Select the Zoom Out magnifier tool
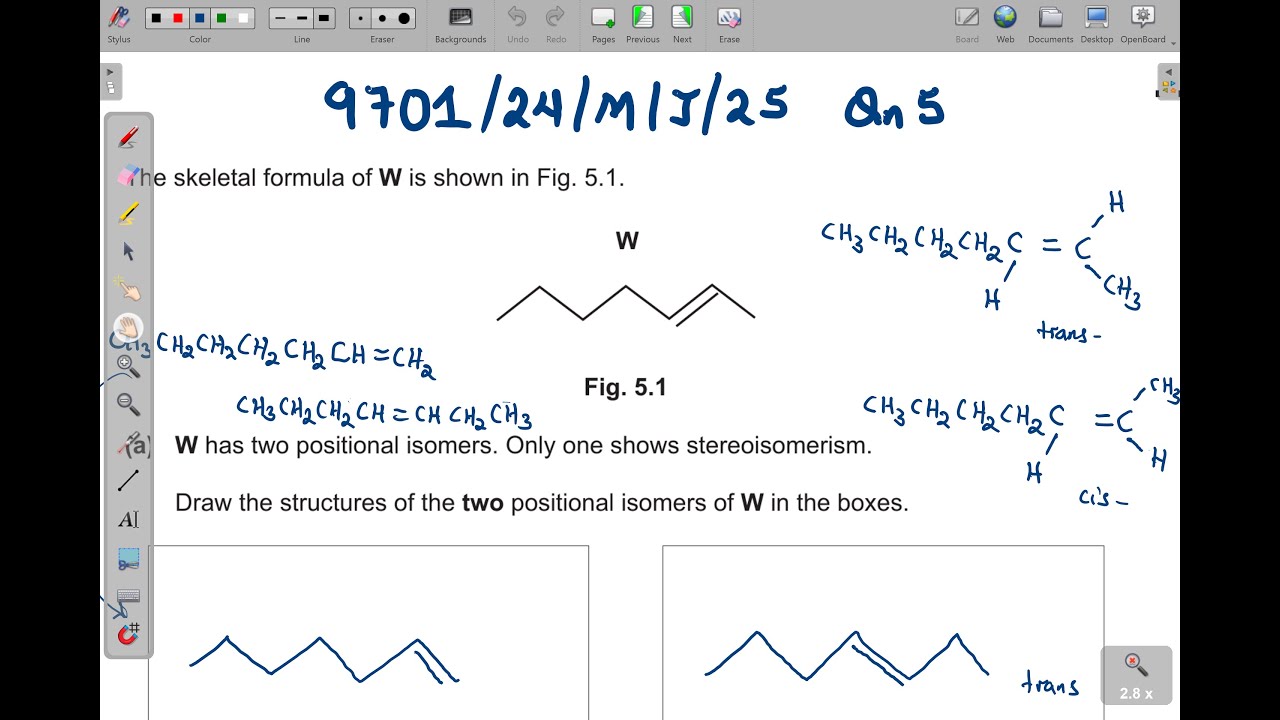This screenshot has height=720, width=1280. 128,404
